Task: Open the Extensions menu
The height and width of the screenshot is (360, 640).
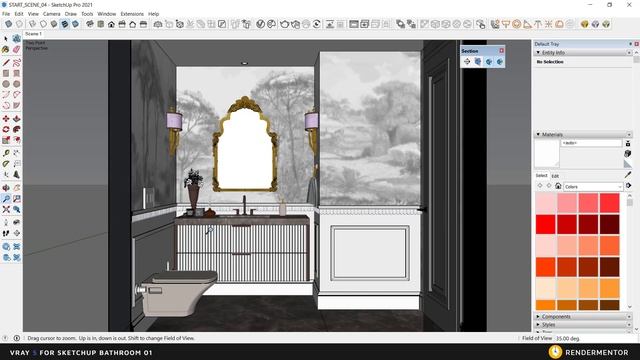Action: pos(132,14)
